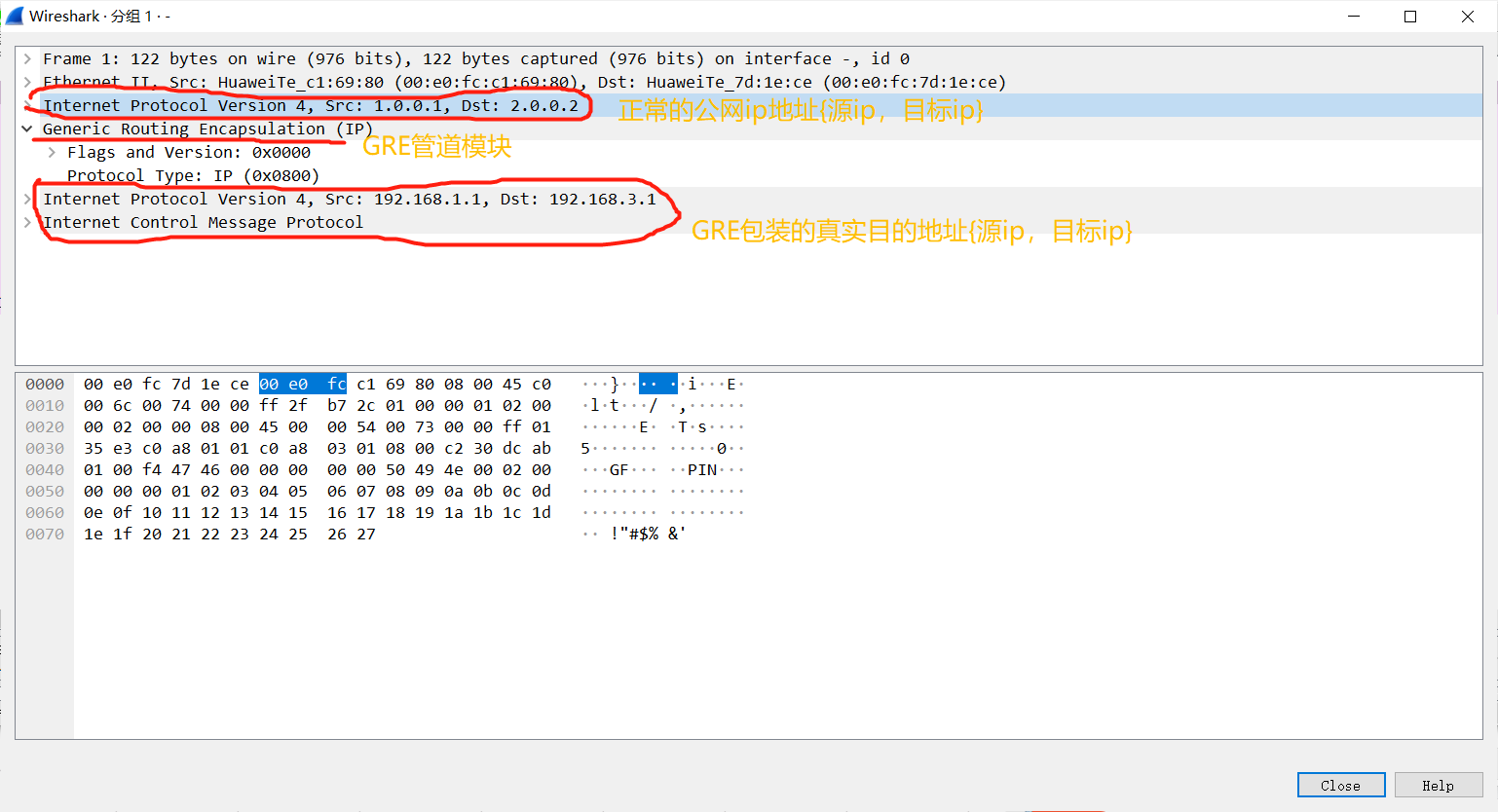Click ASCII text 'GF' on row 0040
This screenshot has width=1498, height=812.
(618, 469)
